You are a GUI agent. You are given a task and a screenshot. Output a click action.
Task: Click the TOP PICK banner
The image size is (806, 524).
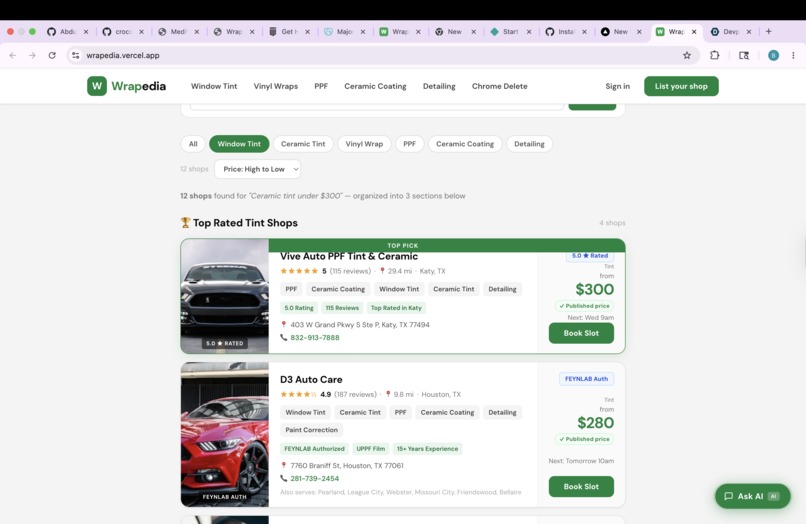402,245
